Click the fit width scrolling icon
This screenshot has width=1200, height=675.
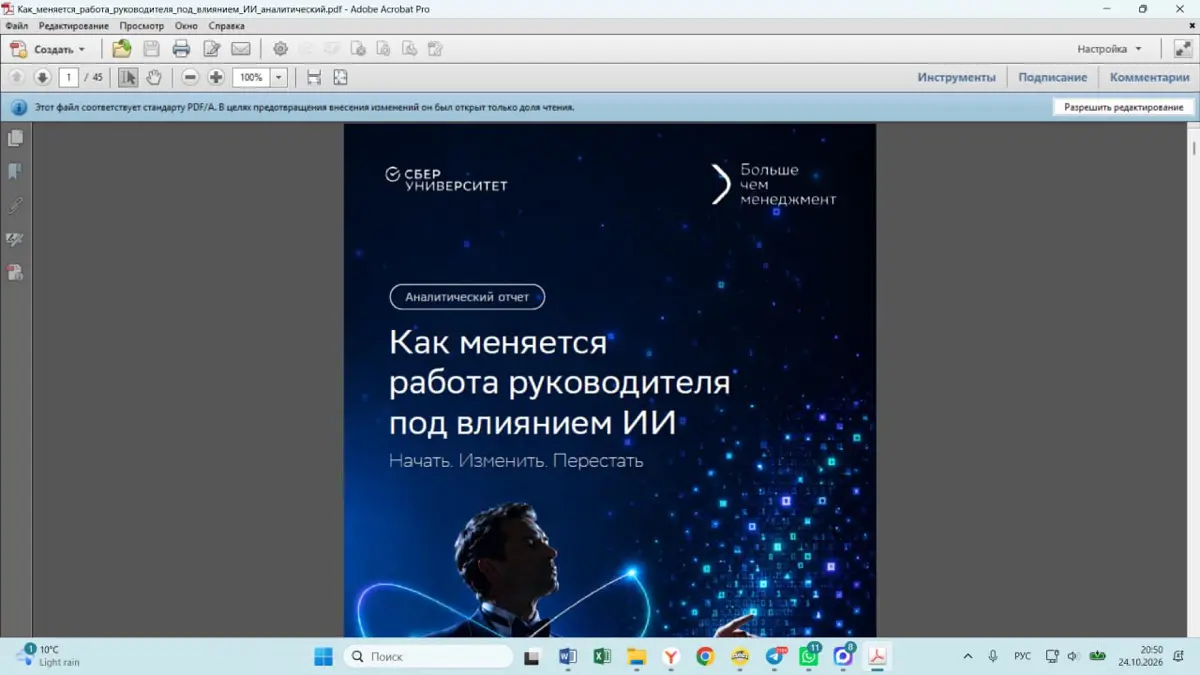coord(314,77)
